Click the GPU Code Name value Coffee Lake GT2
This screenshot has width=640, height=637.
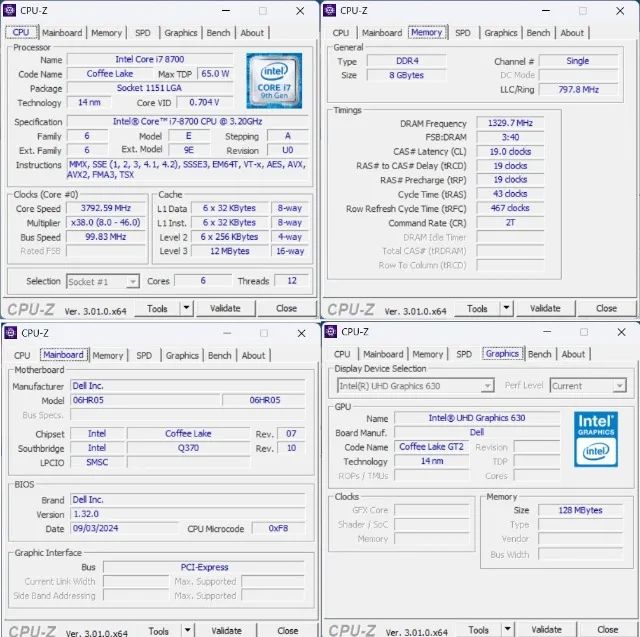[431, 447]
